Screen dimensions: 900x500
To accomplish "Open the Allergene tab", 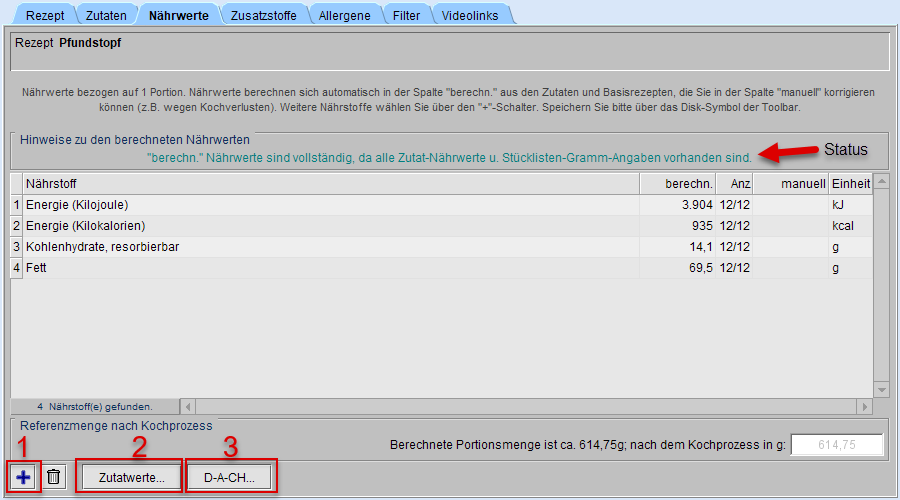I will click(x=344, y=15).
